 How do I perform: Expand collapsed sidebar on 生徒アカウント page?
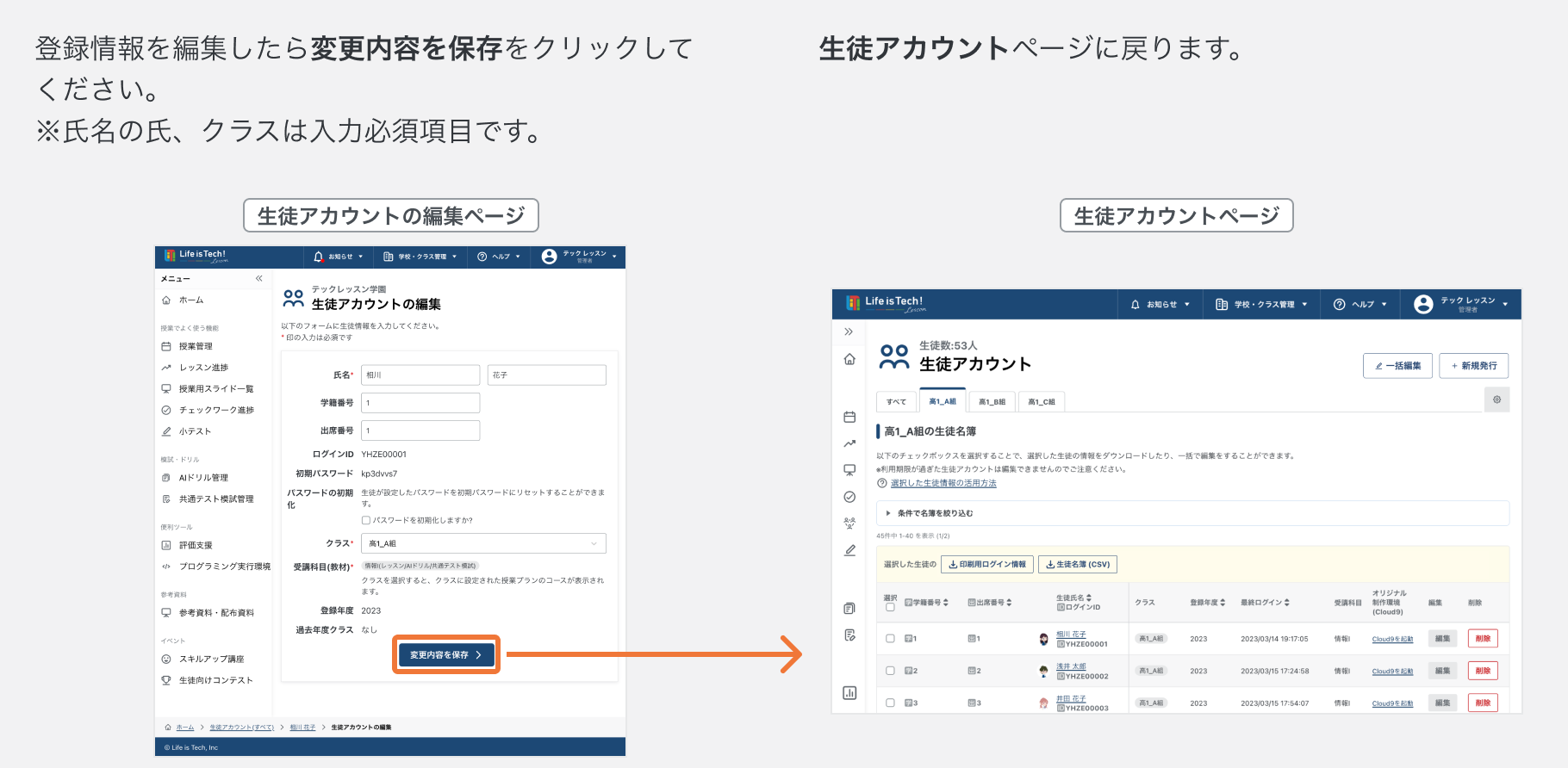click(x=849, y=331)
